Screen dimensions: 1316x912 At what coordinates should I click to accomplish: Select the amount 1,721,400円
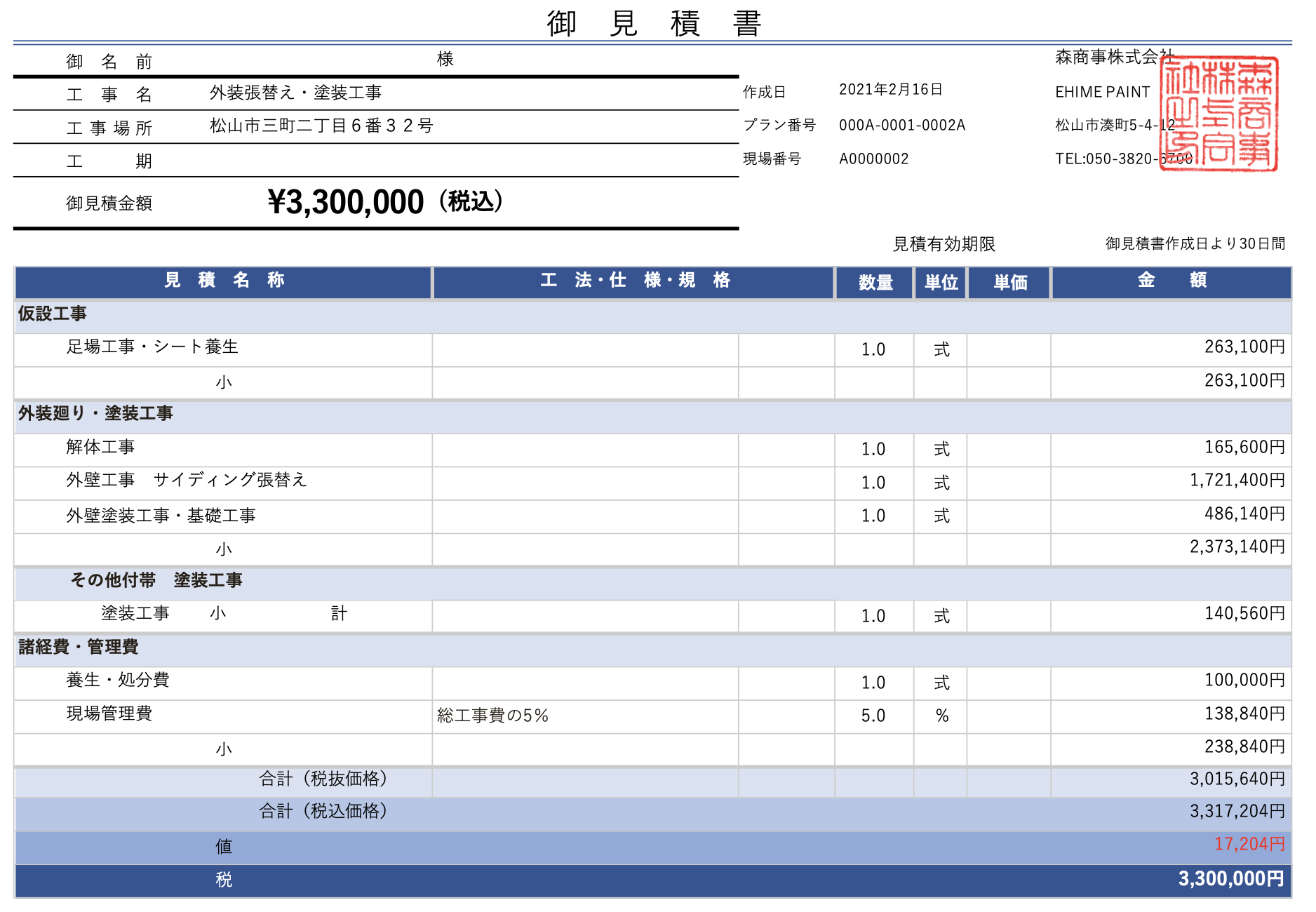point(1237,480)
